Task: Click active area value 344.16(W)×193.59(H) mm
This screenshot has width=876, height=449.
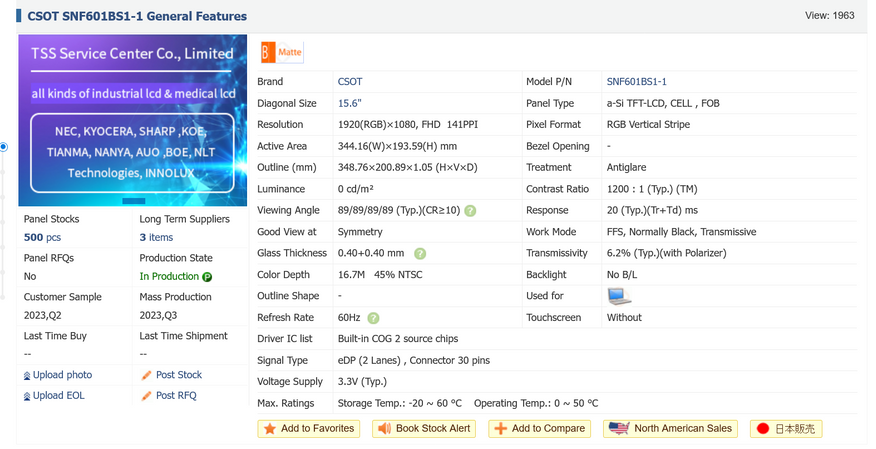Action: coord(397,146)
